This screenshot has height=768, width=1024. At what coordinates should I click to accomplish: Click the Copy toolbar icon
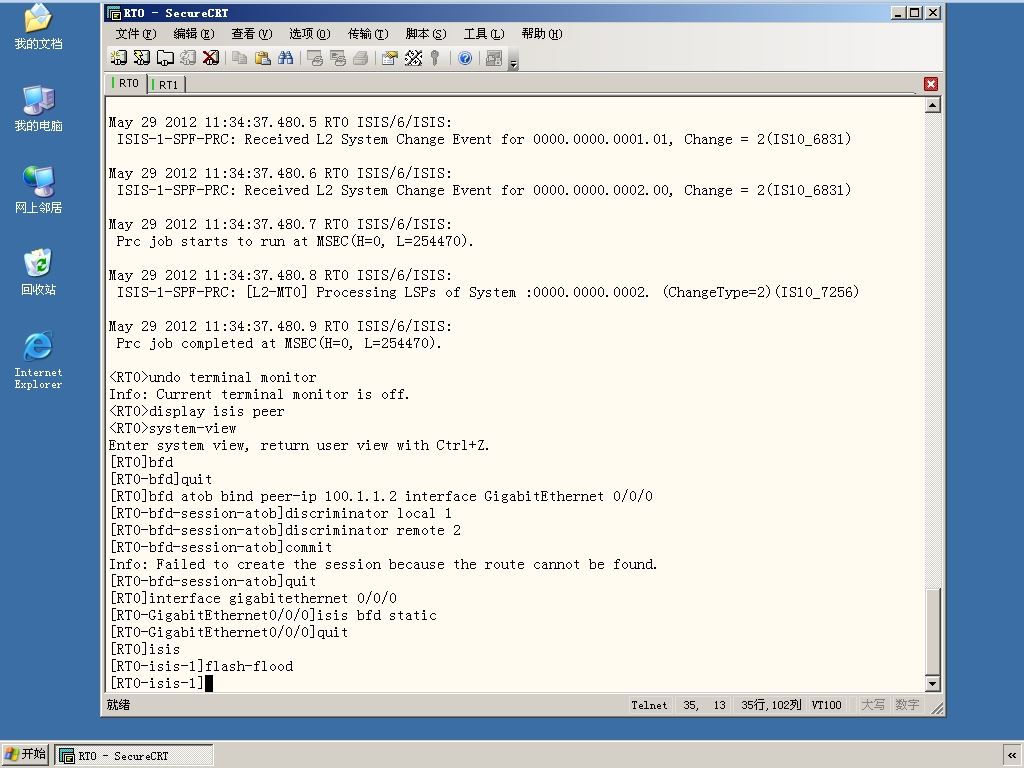click(240, 58)
